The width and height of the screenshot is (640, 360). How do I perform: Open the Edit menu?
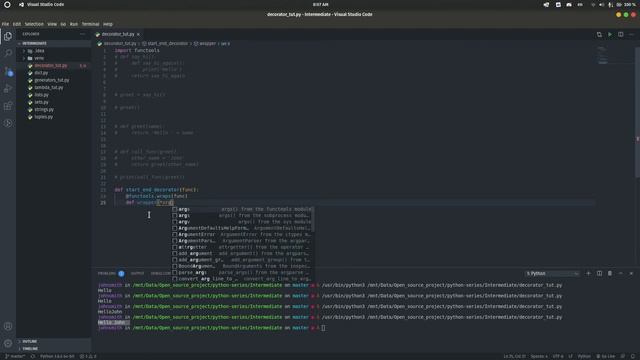[x=17, y=24]
